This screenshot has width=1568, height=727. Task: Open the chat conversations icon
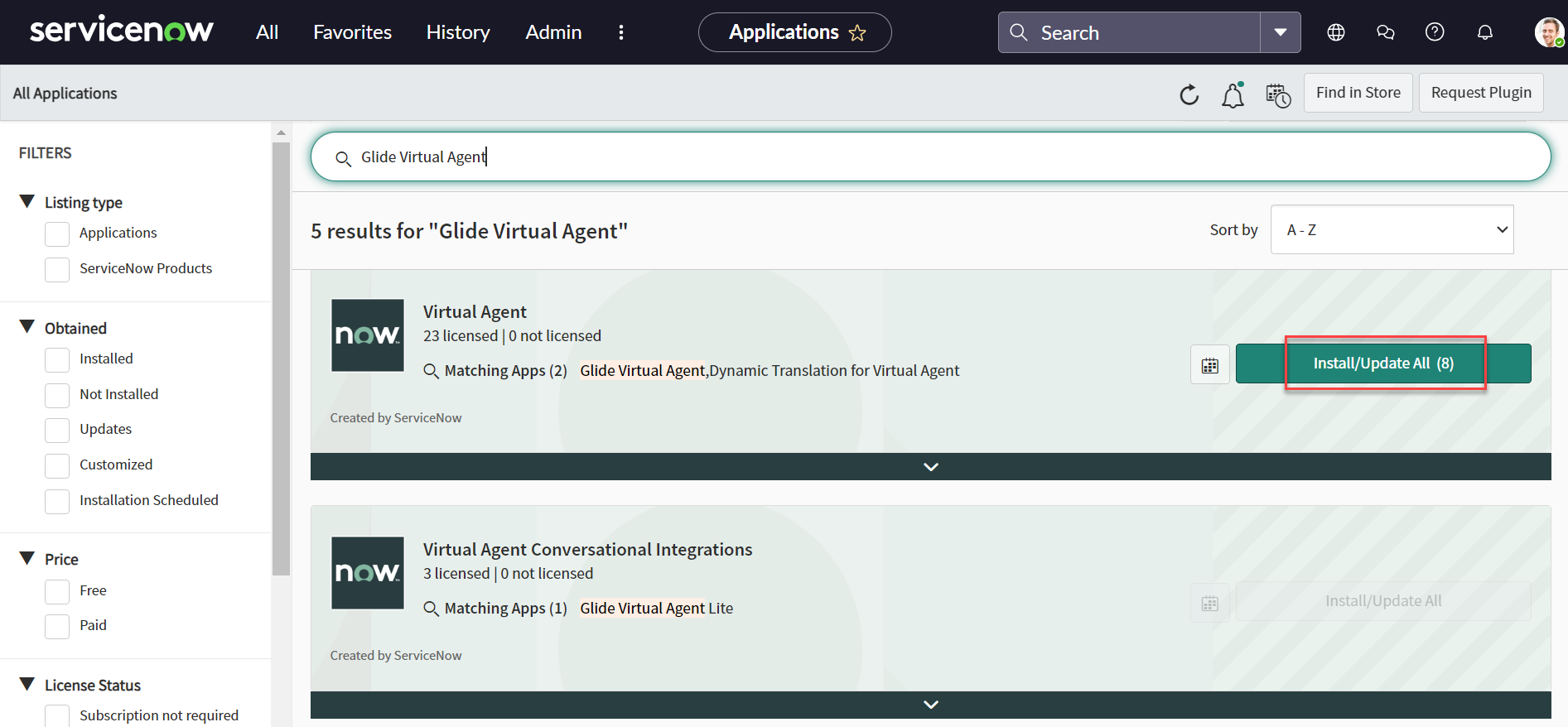pyautogui.click(x=1385, y=32)
